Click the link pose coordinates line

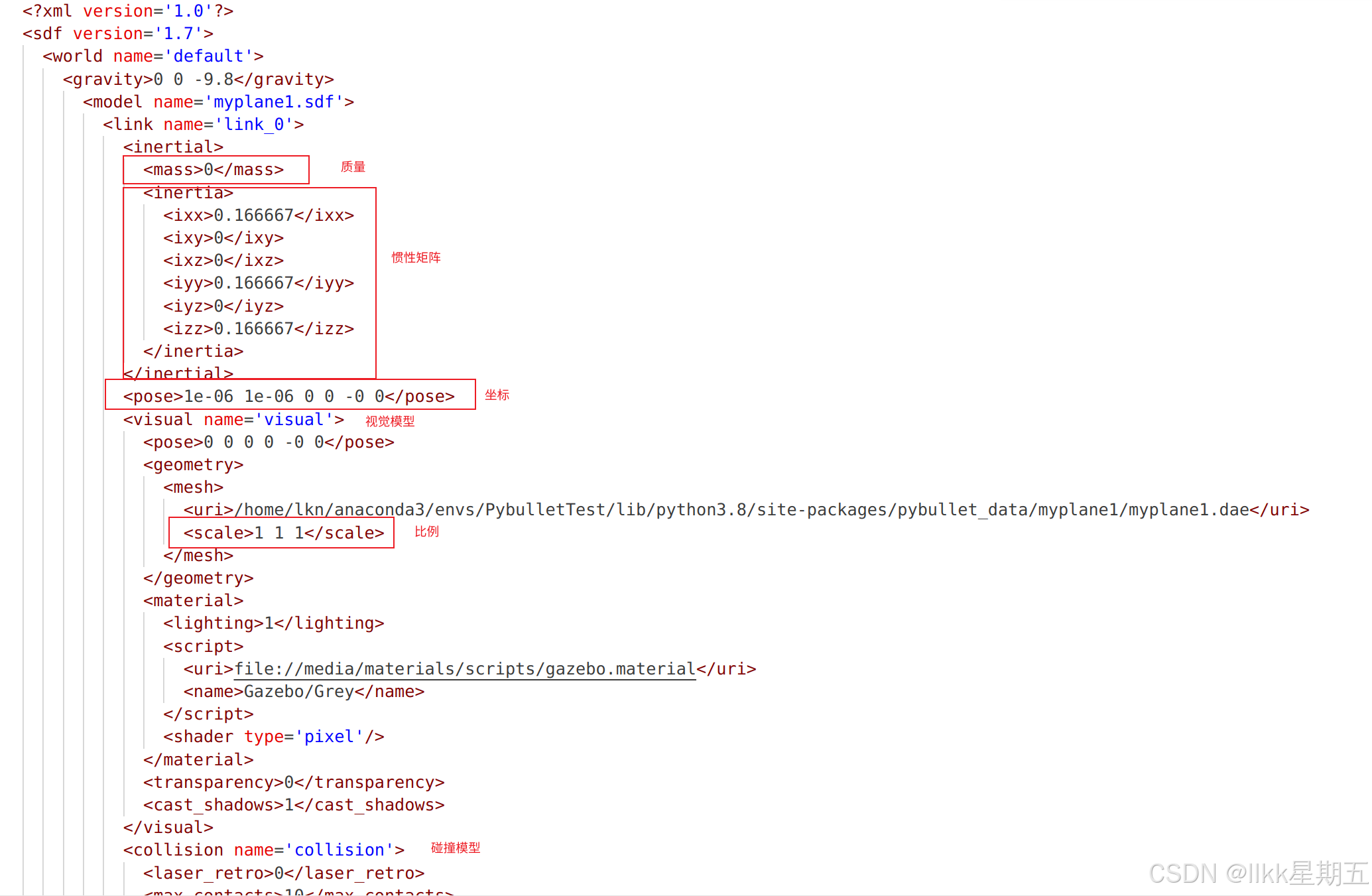point(288,396)
